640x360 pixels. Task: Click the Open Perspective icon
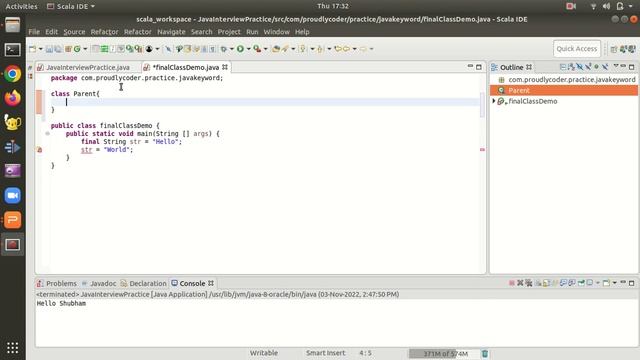614,49
